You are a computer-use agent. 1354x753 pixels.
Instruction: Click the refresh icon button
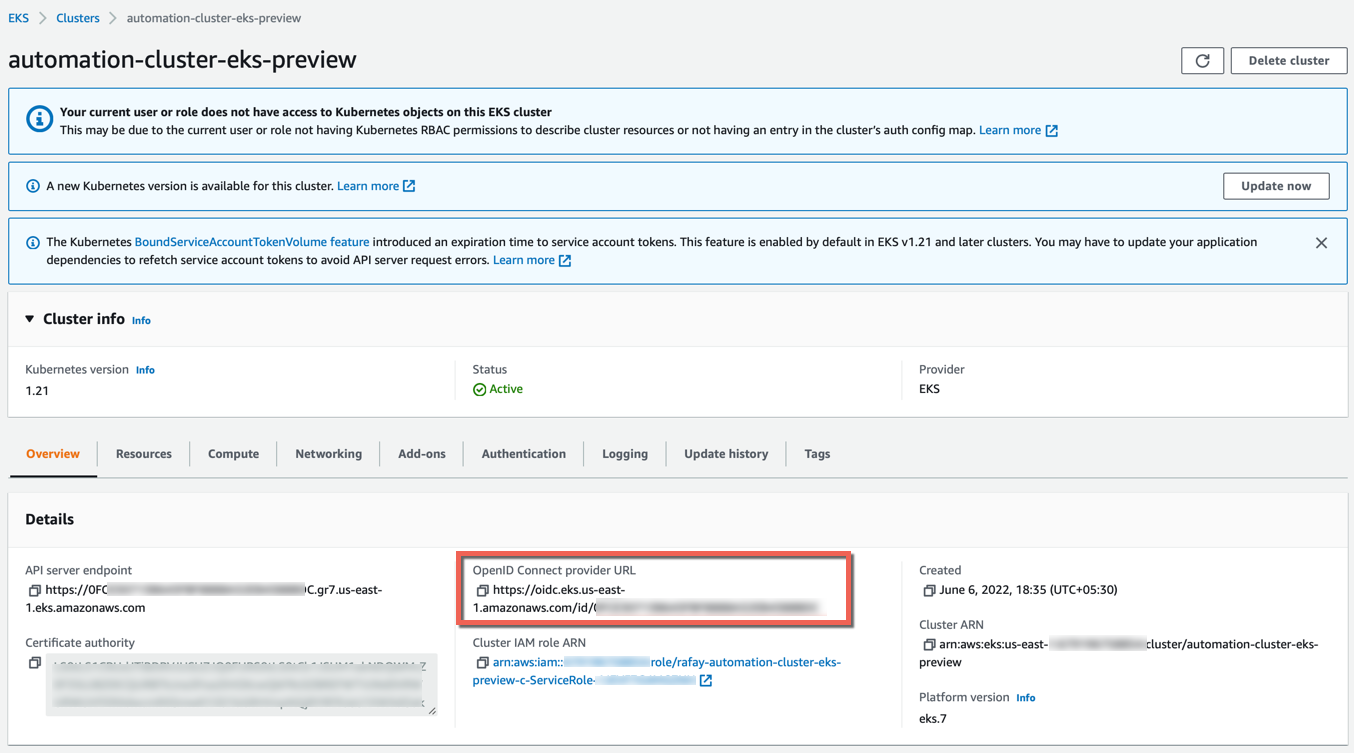1202,61
